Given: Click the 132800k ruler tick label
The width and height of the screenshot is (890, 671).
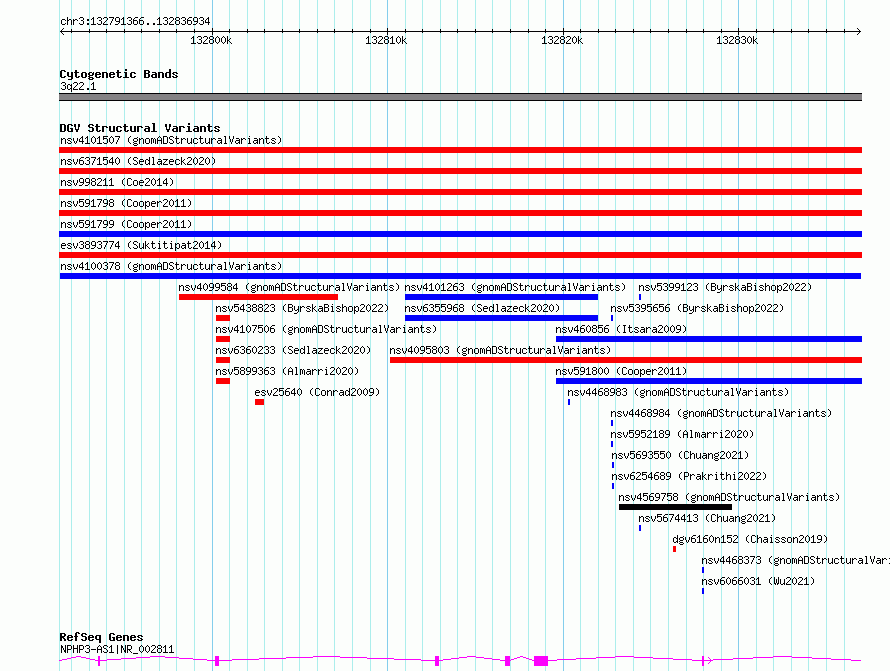Looking at the screenshot, I should click(x=211, y=40).
